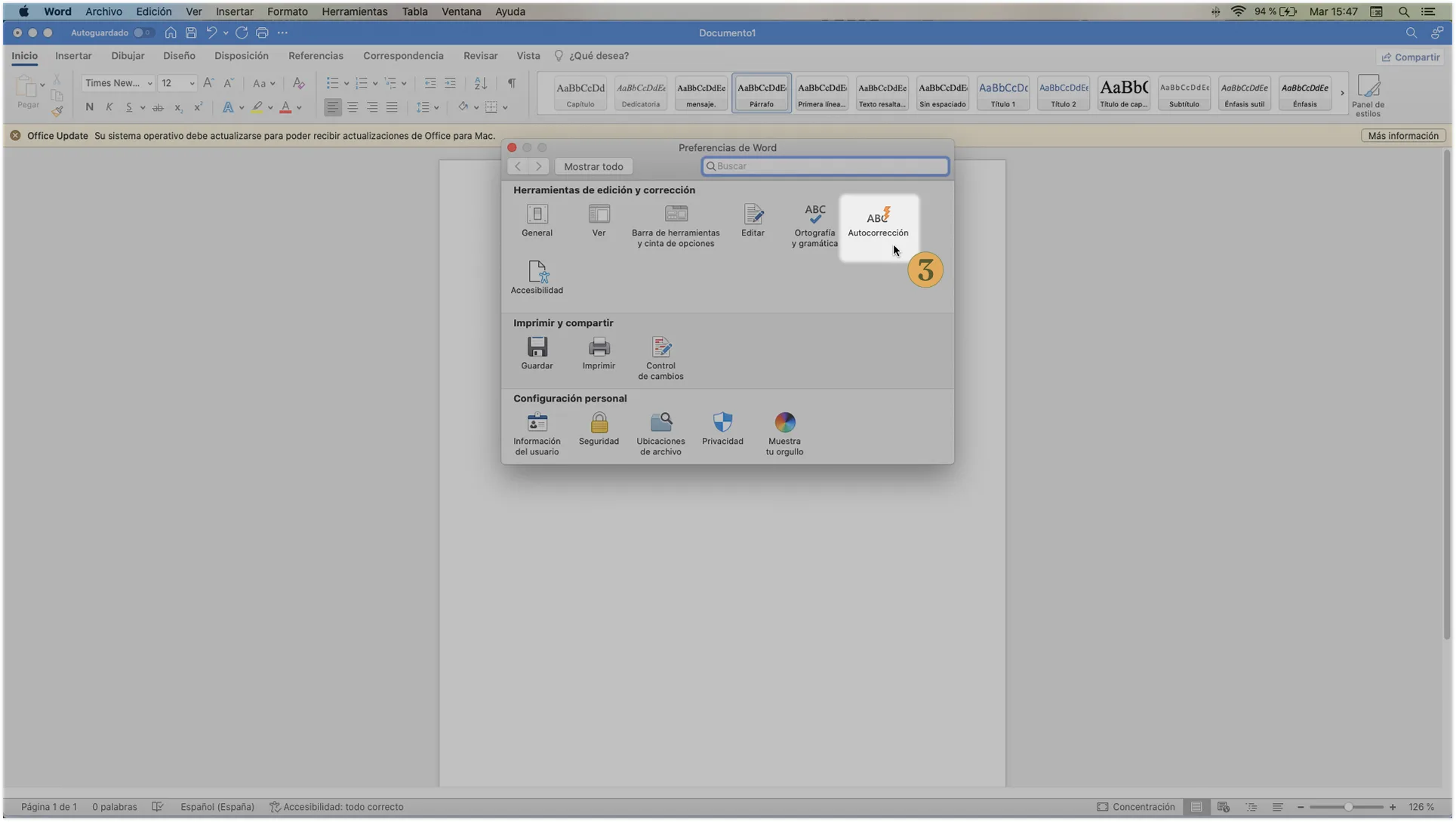Open Ubicaciones de archivo preferences
This screenshot has height=822, width=1456.
point(660,433)
